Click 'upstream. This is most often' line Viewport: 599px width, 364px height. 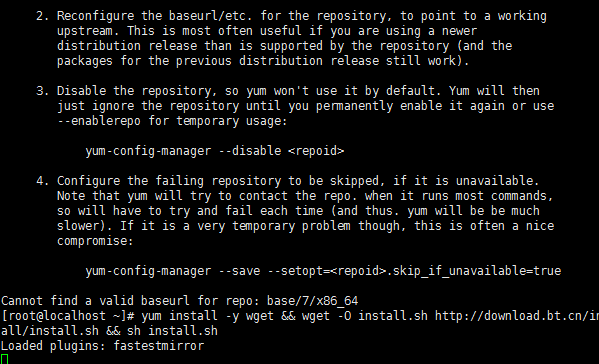(x=267, y=31)
